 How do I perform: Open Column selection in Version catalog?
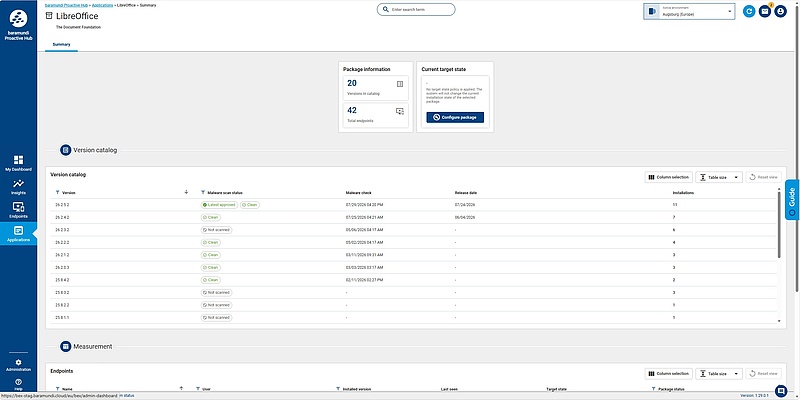click(x=669, y=177)
